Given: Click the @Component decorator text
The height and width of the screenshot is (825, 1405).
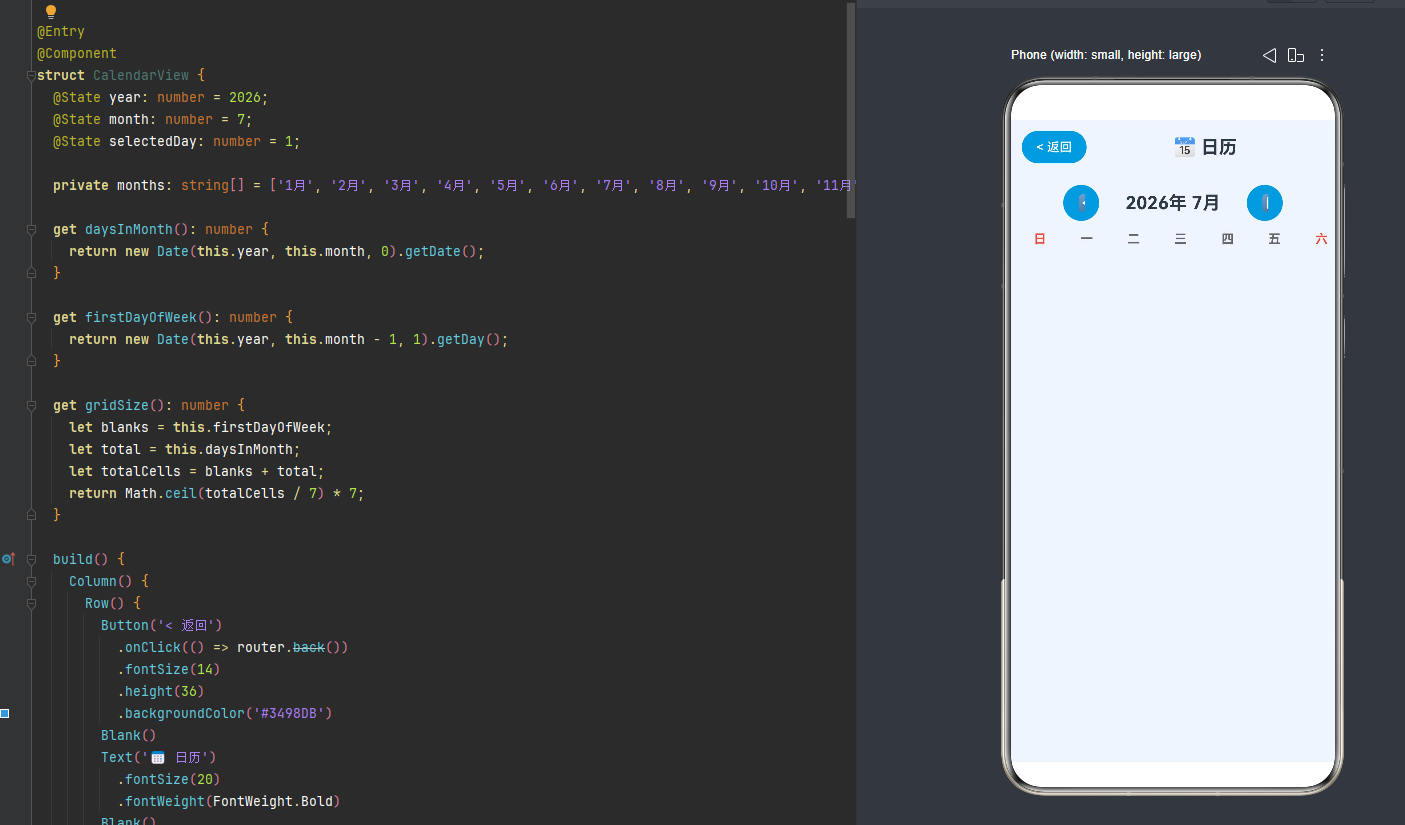Looking at the screenshot, I should click(x=77, y=53).
